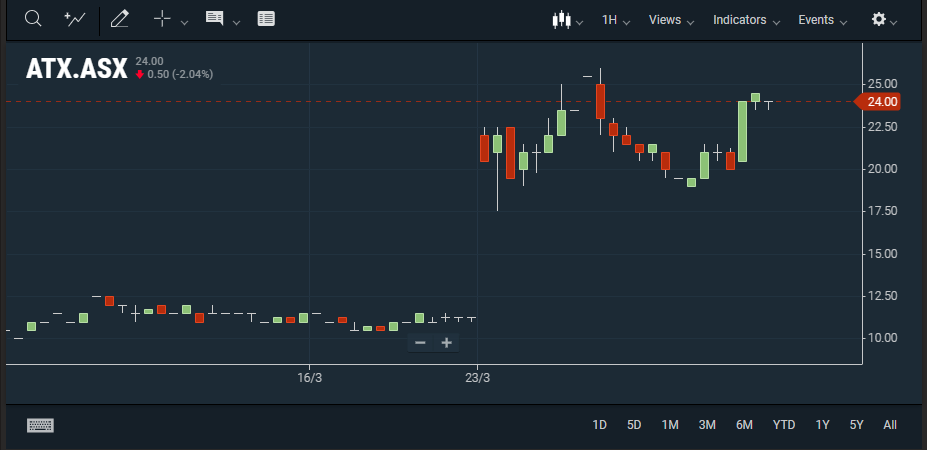The height and width of the screenshot is (450, 927).
Task: Click the 0.50 (-2.04%) change text
Action: tap(180, 75)
